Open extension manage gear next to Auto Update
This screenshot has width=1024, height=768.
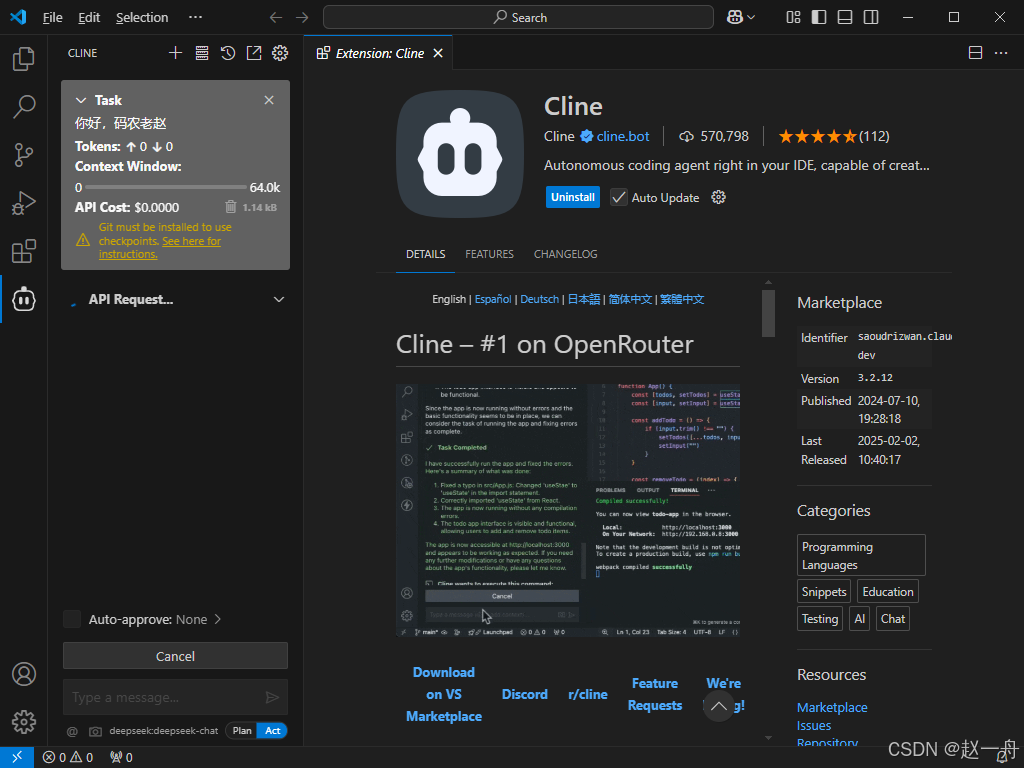tap(718, 197)
